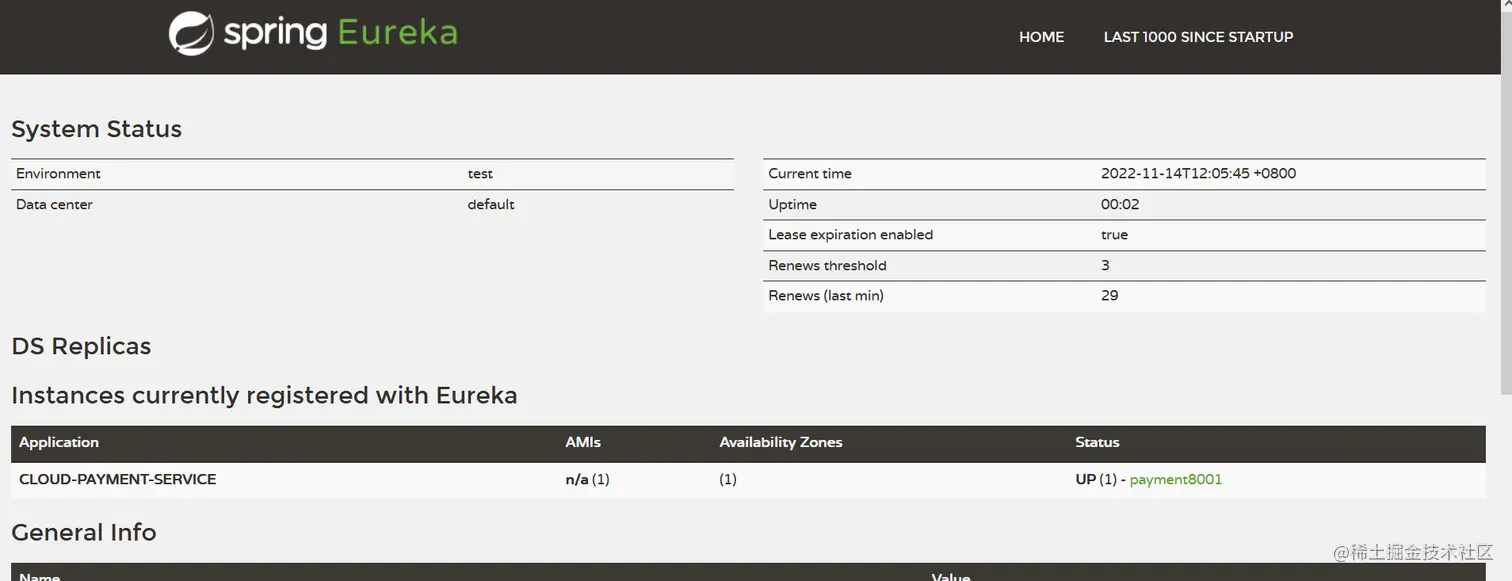
Task: Click the Environment label
Action: tap(58, 173)
